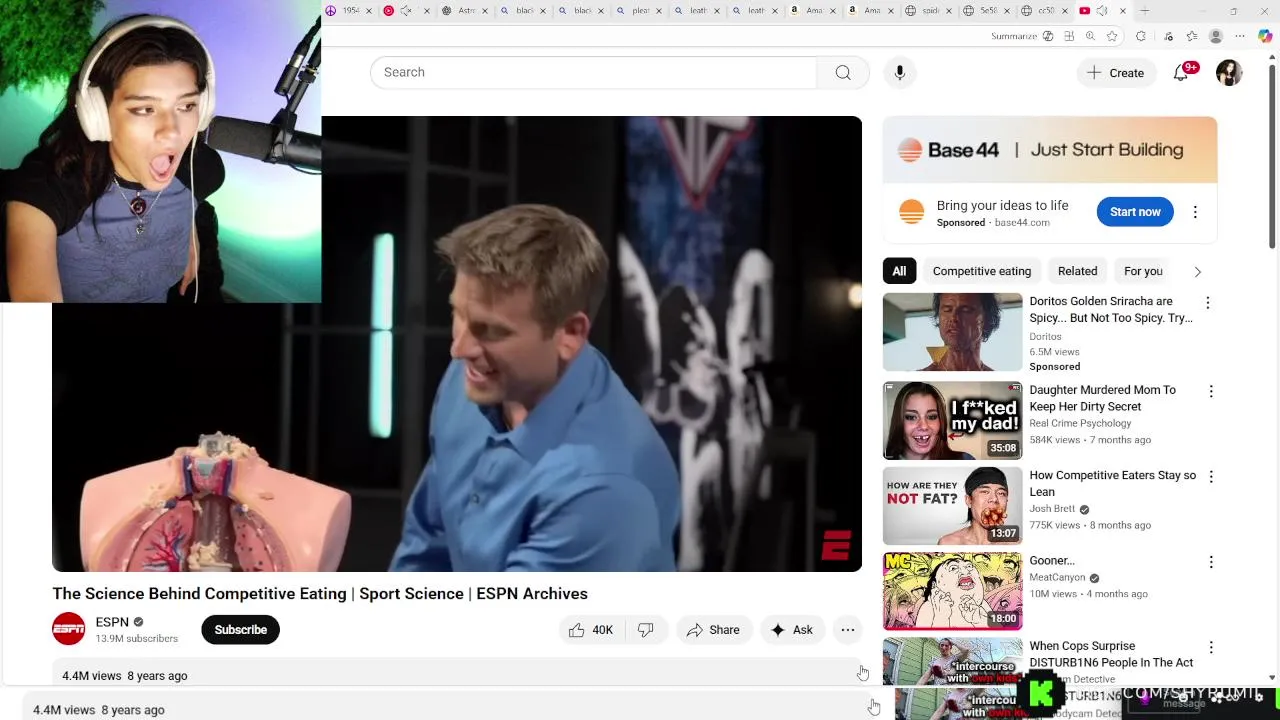
Task: Focus the YouTube Search field
Action: 594,72
